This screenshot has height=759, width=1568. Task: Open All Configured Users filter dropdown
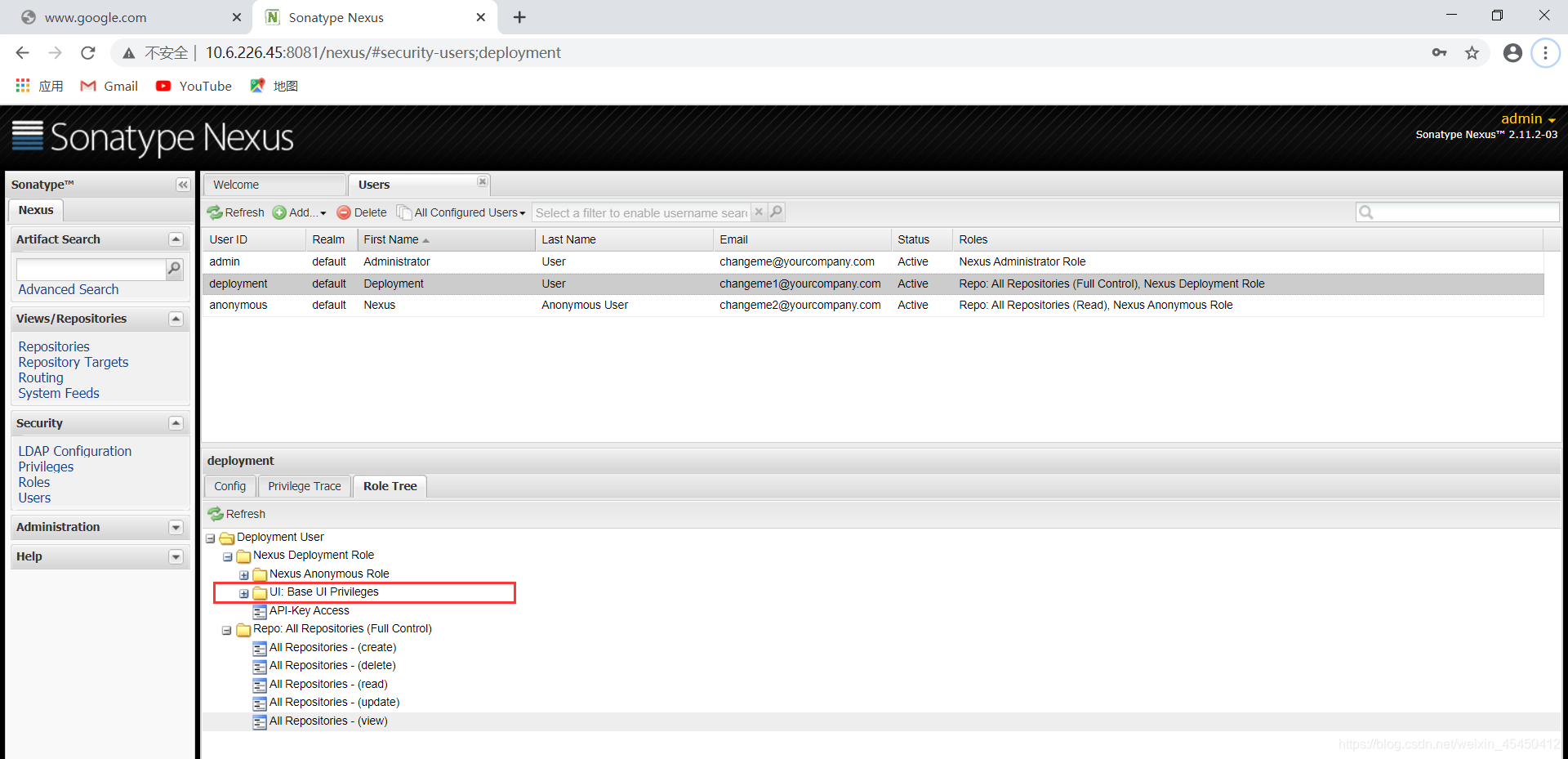pyautogui.click(x=461, y=212)
